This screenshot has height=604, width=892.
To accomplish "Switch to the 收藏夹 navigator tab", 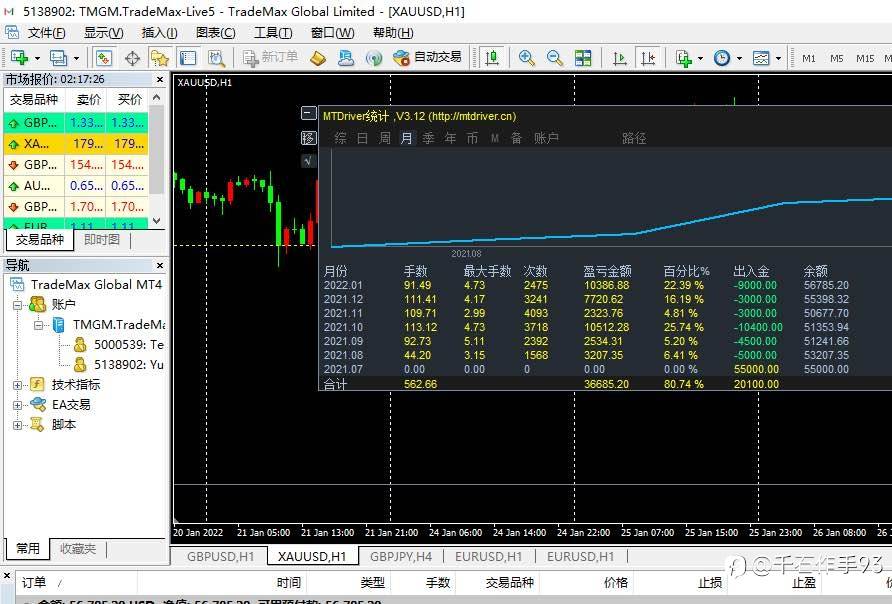I will pos(78,549).
